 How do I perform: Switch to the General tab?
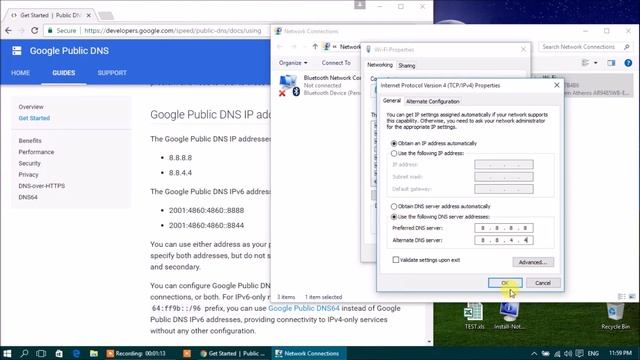pyautogui.click(x=392, y=100)
